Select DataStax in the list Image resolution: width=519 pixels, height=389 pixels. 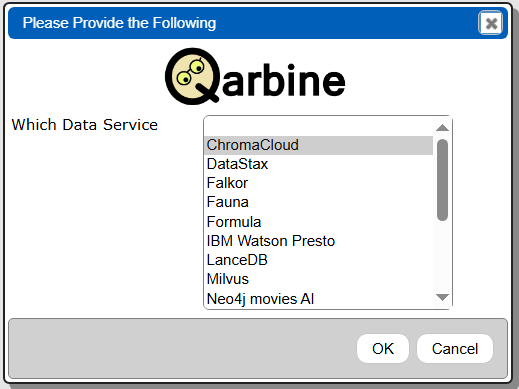318,164
